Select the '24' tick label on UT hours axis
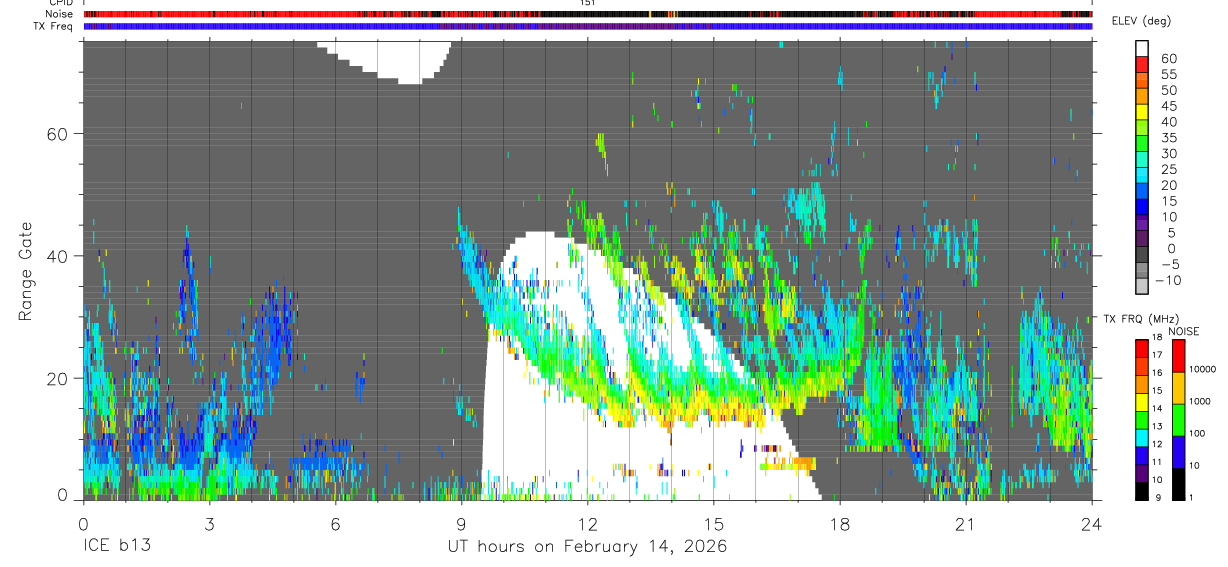The width and height of the screenshot is (1228, 567). (x=1091, y=523)
